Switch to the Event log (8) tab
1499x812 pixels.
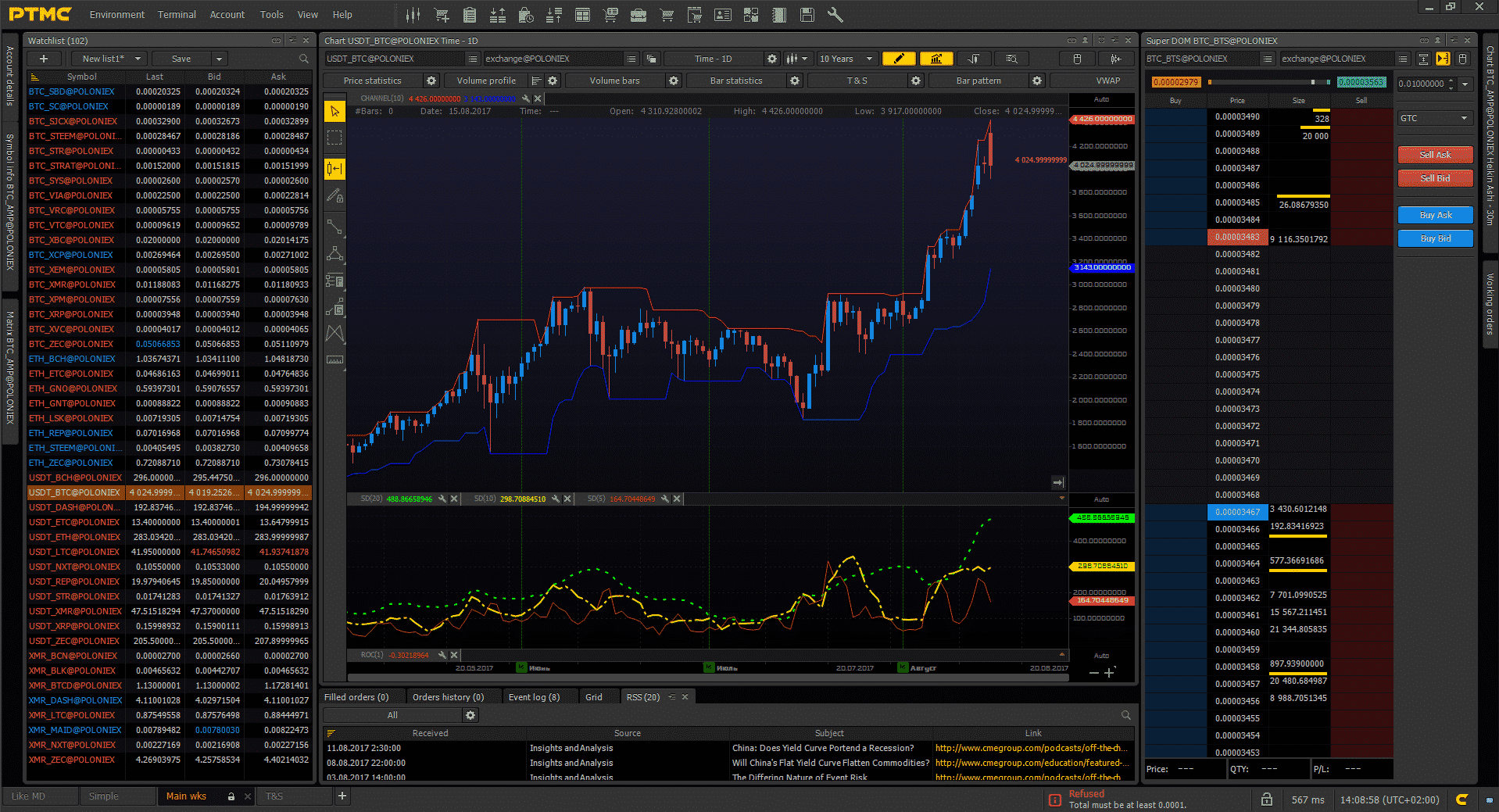click(x=534, y=697)
